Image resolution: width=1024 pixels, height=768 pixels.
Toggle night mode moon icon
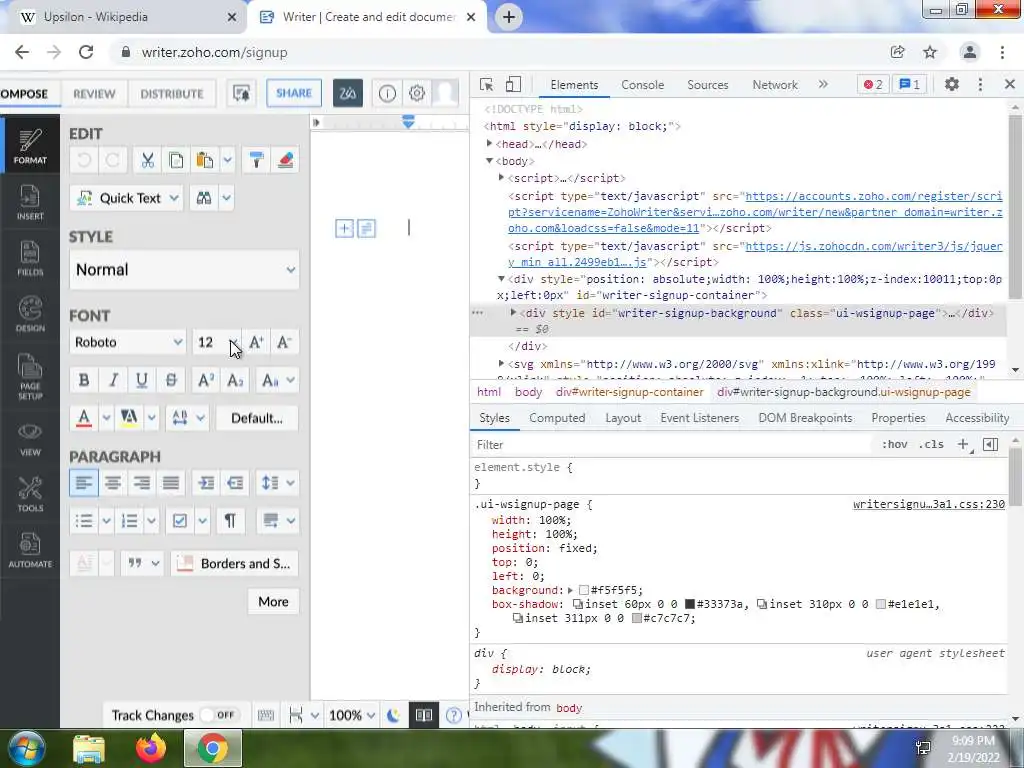pyautogui.click(x=393, y=715)
